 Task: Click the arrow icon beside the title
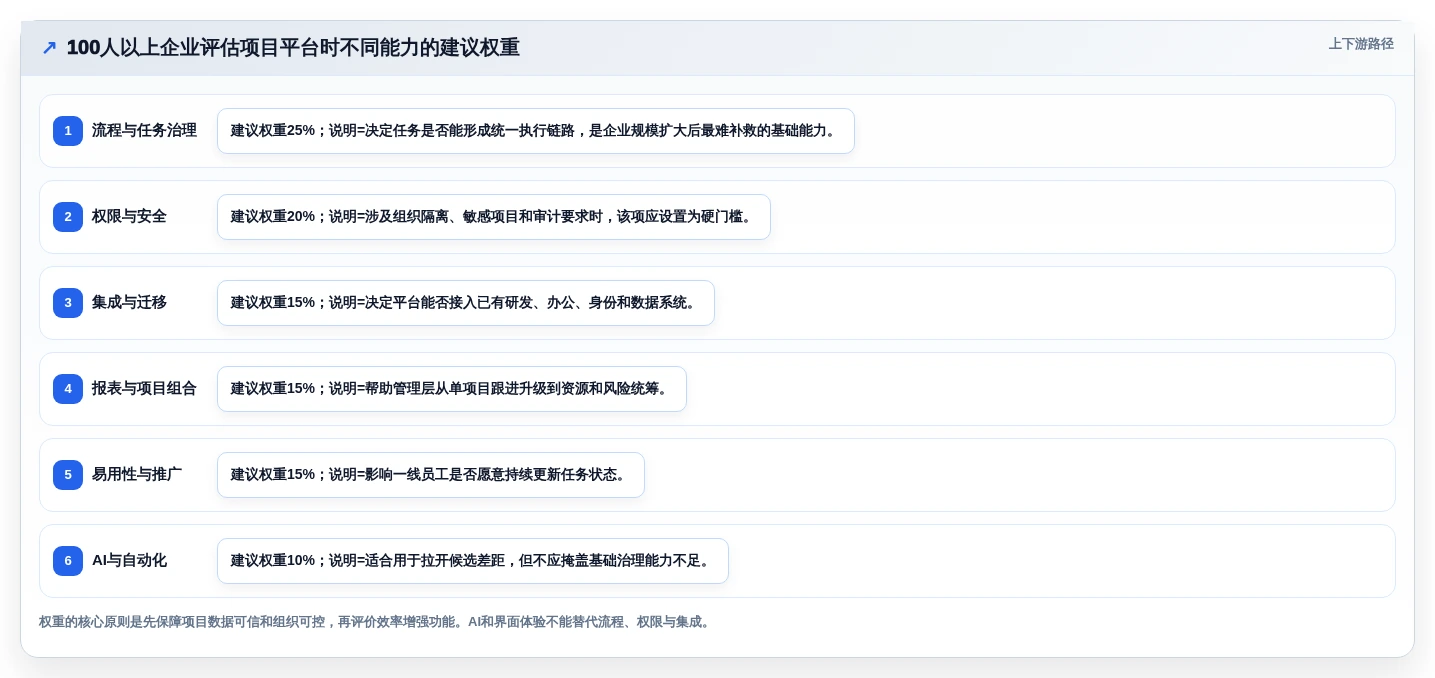pos(49,48)
